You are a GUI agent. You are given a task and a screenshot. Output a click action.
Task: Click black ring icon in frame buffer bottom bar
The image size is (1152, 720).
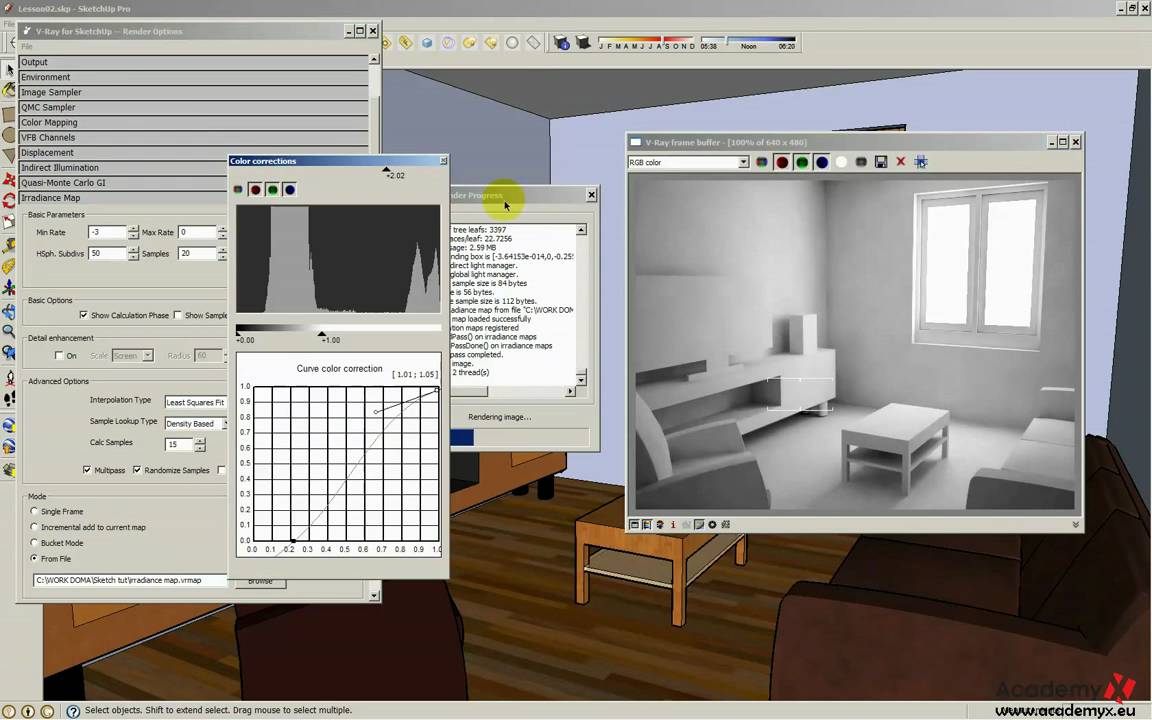pos(712,525)
